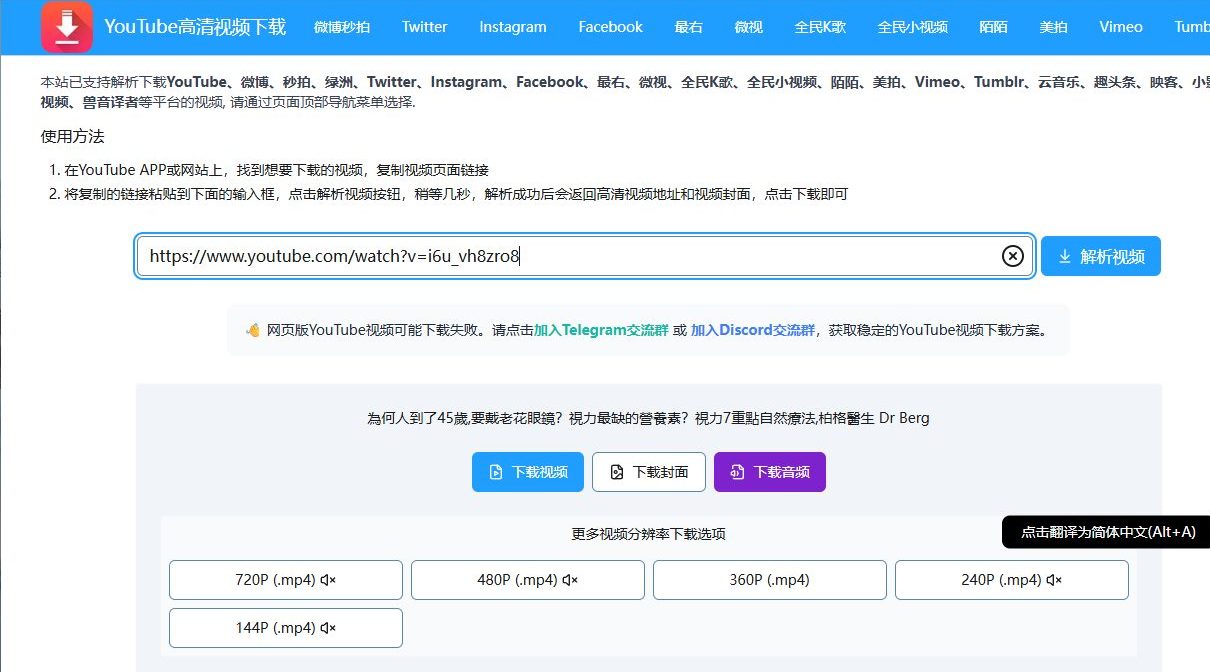
Task: Choose the 360P (.mp4) resolution with audio
Action: coord(769,580)
